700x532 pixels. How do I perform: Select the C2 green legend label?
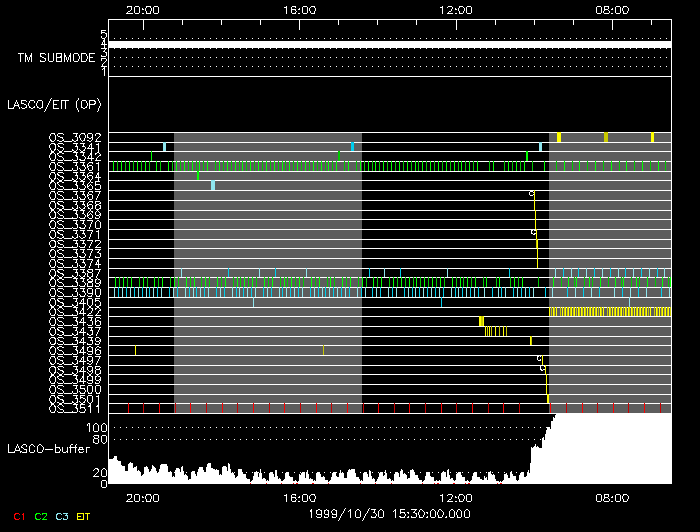coord(41,516)
